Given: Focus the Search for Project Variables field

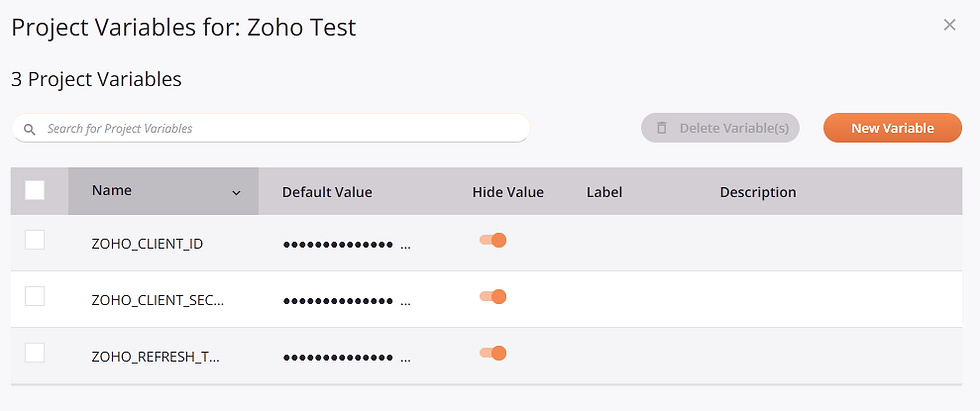Looking at the screenshot, I should pyautogui.click(x=271, y=129).
